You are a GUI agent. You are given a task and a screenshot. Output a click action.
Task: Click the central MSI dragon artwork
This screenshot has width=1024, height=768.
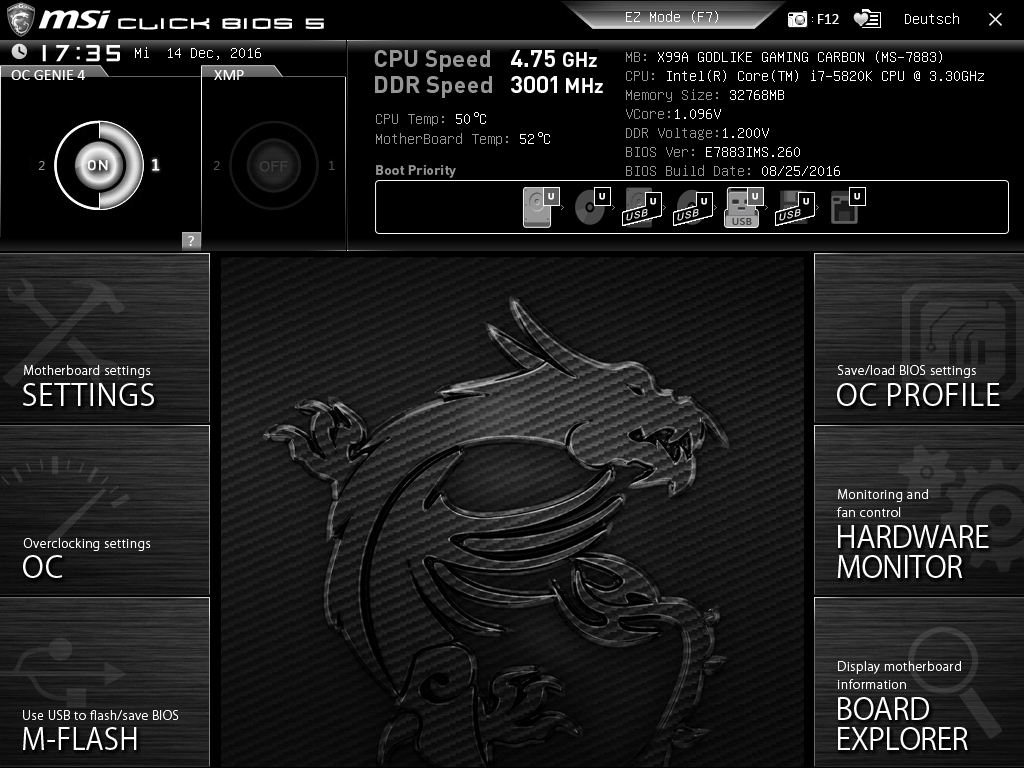pyautogui.click(x=513, y=513)
